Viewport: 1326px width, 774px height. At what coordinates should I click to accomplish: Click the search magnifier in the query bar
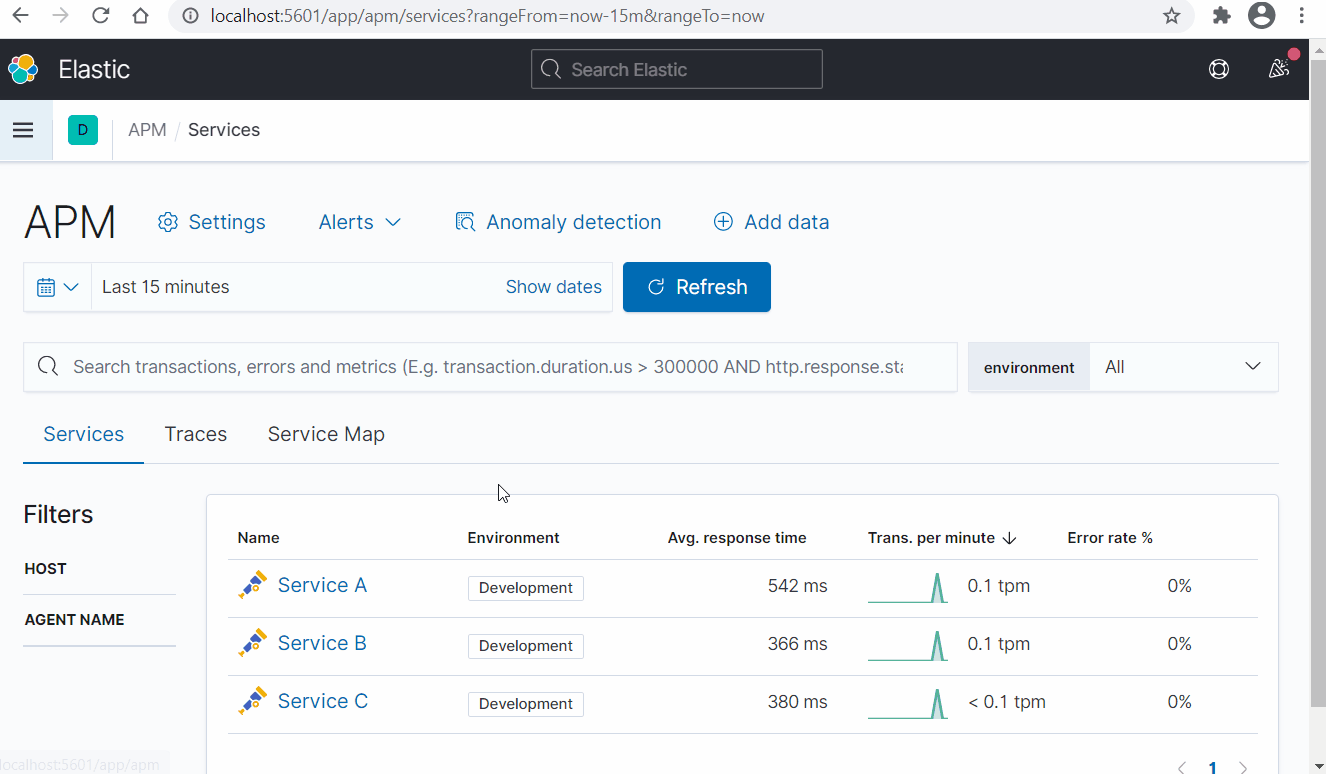click(x=47, y=366)
